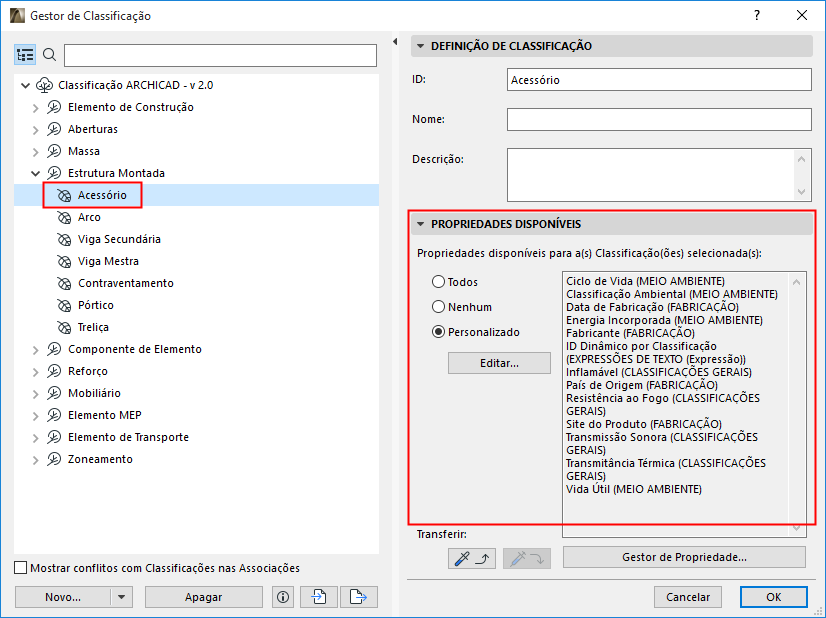The height and width of the screenshot is (618, 826).
Task: Click the Componente de Elemento leaf icon
Action: point(54,349)
